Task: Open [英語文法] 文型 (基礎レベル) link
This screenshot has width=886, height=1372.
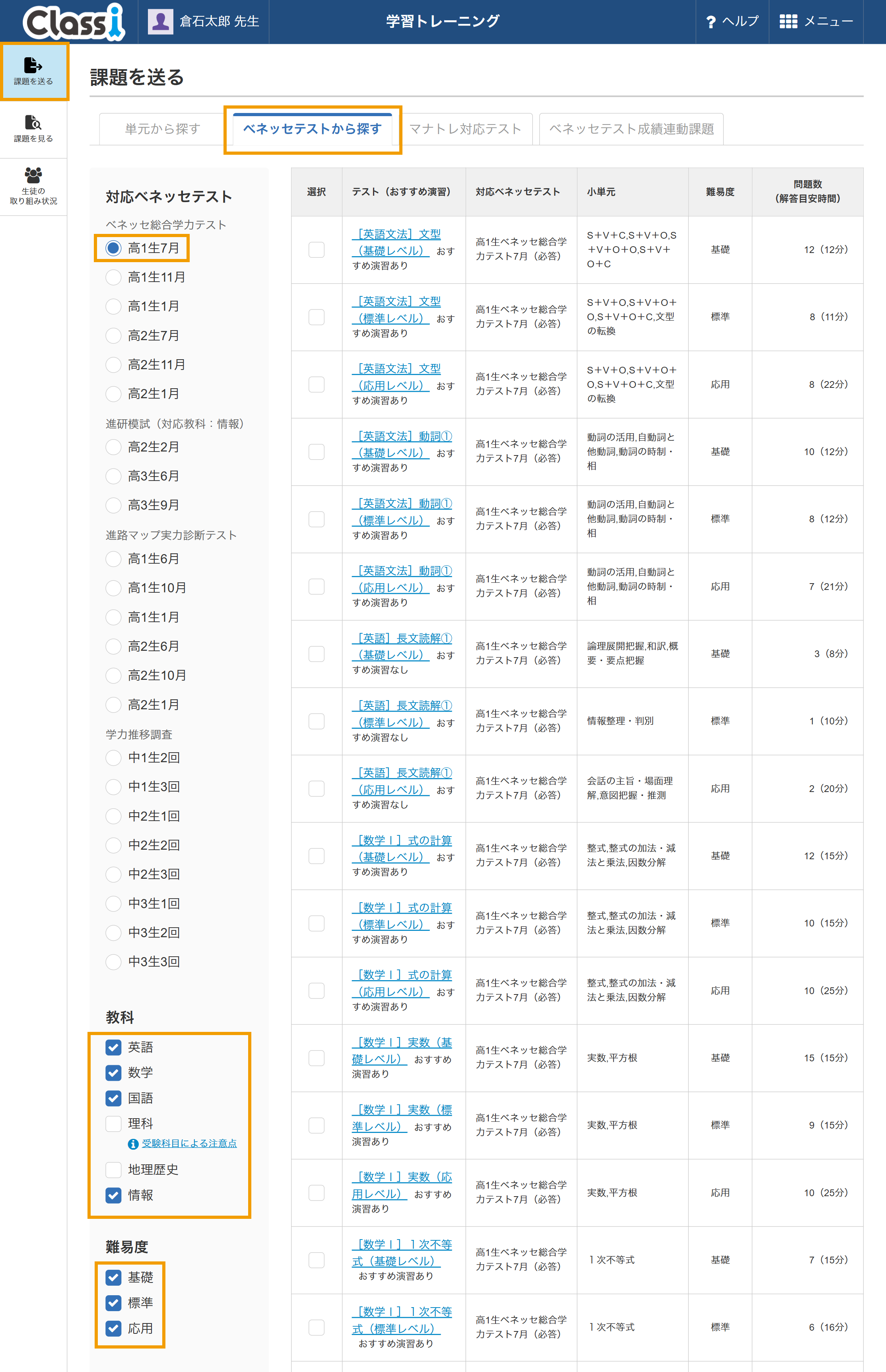Action: pyautogui.click(x=396, y=242)
